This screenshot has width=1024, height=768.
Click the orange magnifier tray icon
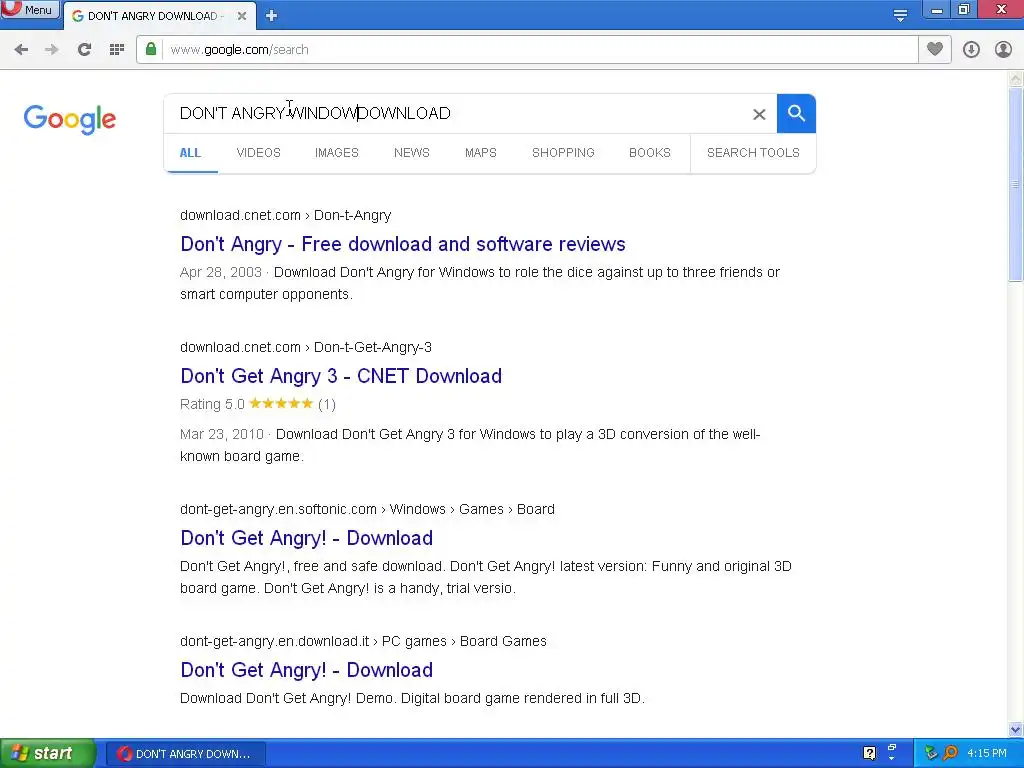951,754
